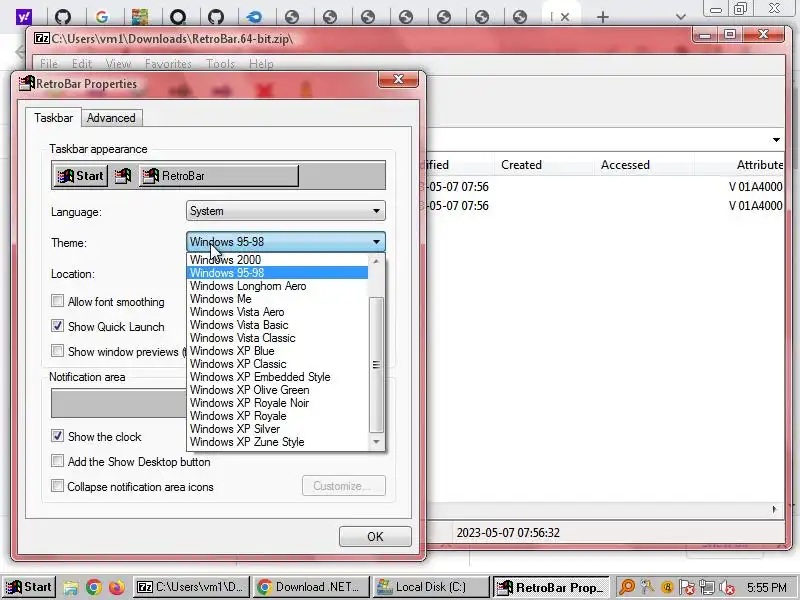Click the magnifier icon in the system tray
Image resolution: width=800 pixels, height=600 pixels.
pos(626,587)
